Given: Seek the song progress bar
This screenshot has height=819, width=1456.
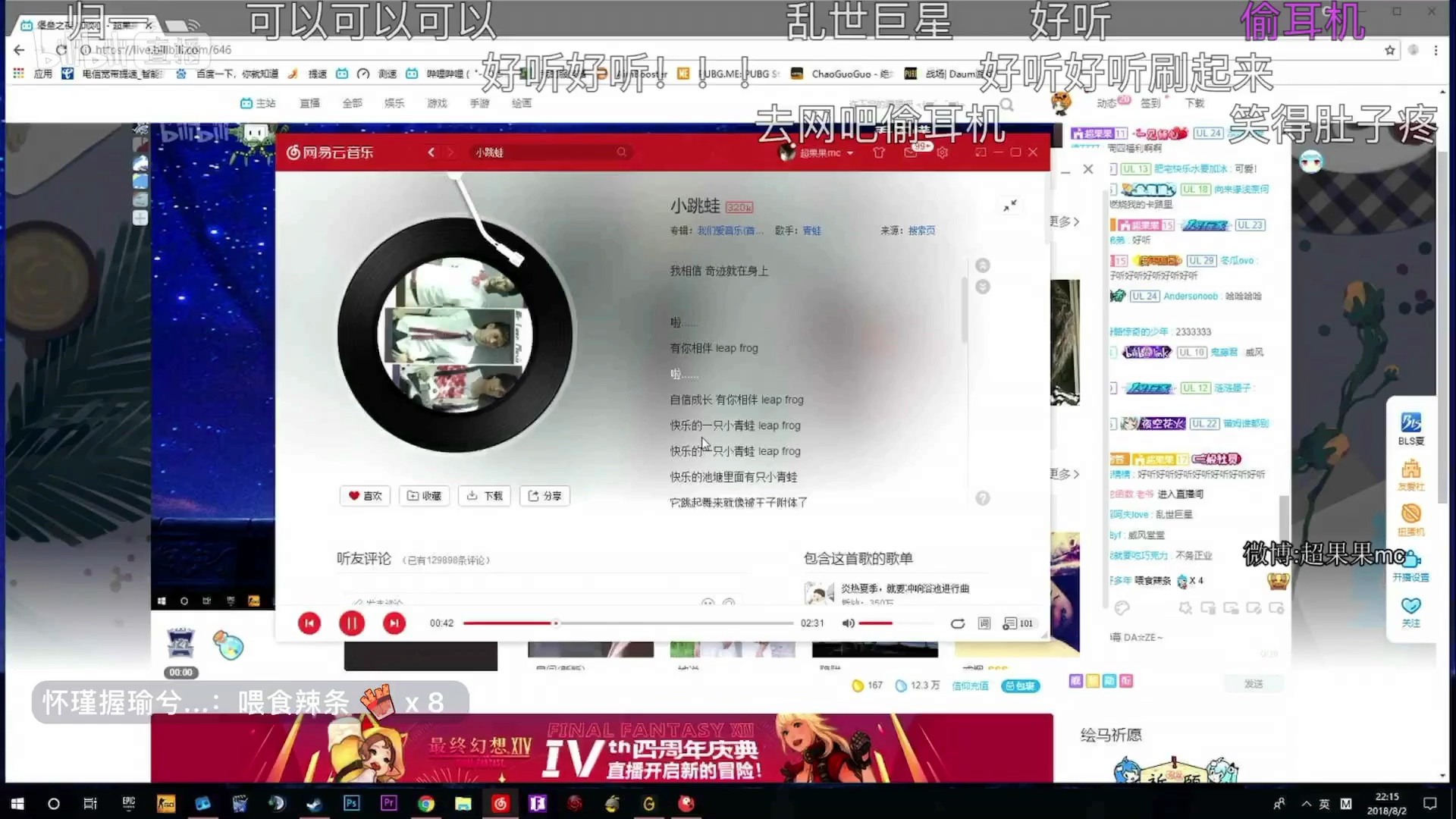Looking at the screenshot, I should pyautogui.click(x=628, y=623).
